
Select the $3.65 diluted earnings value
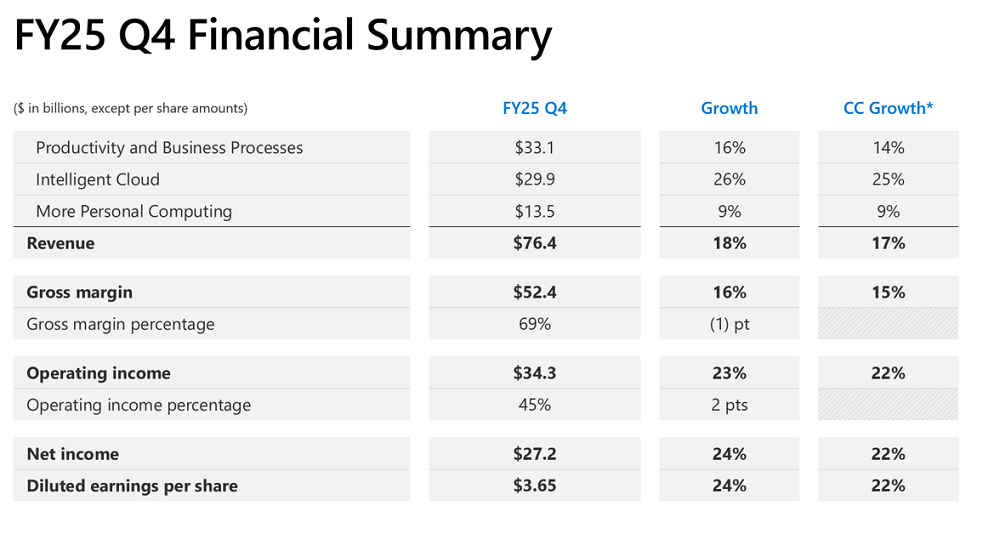point(534,487)
